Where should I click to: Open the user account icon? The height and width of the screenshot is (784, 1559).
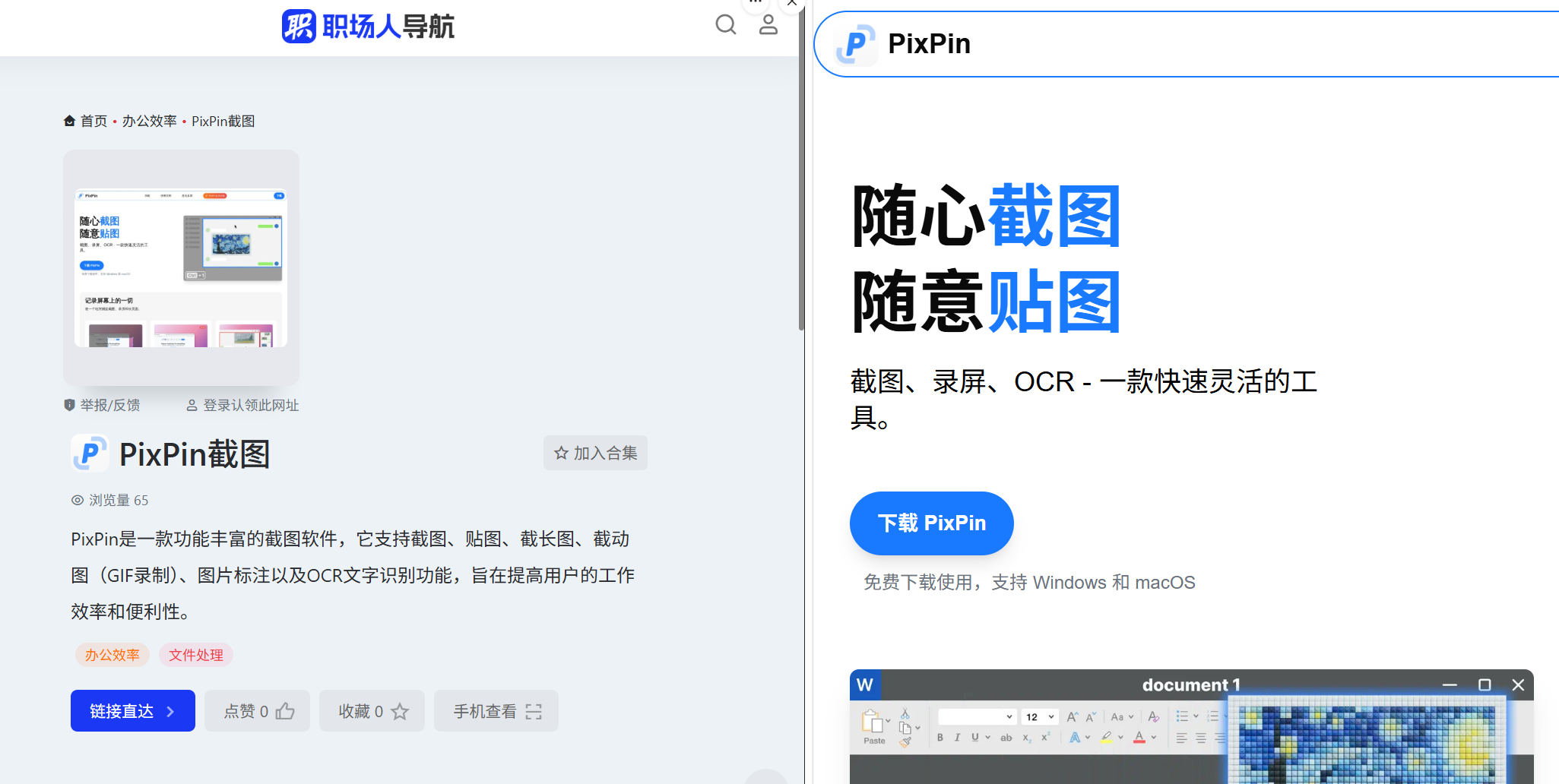pos(768,25)
